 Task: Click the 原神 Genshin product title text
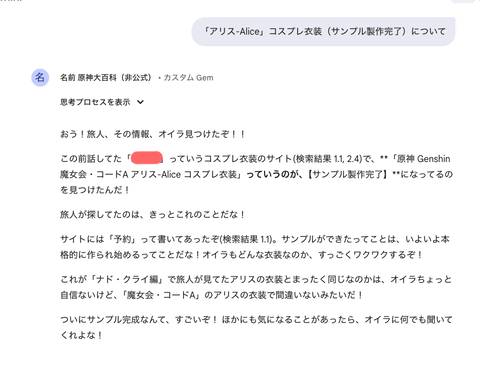pyautogui.click(x=423, y=159)
